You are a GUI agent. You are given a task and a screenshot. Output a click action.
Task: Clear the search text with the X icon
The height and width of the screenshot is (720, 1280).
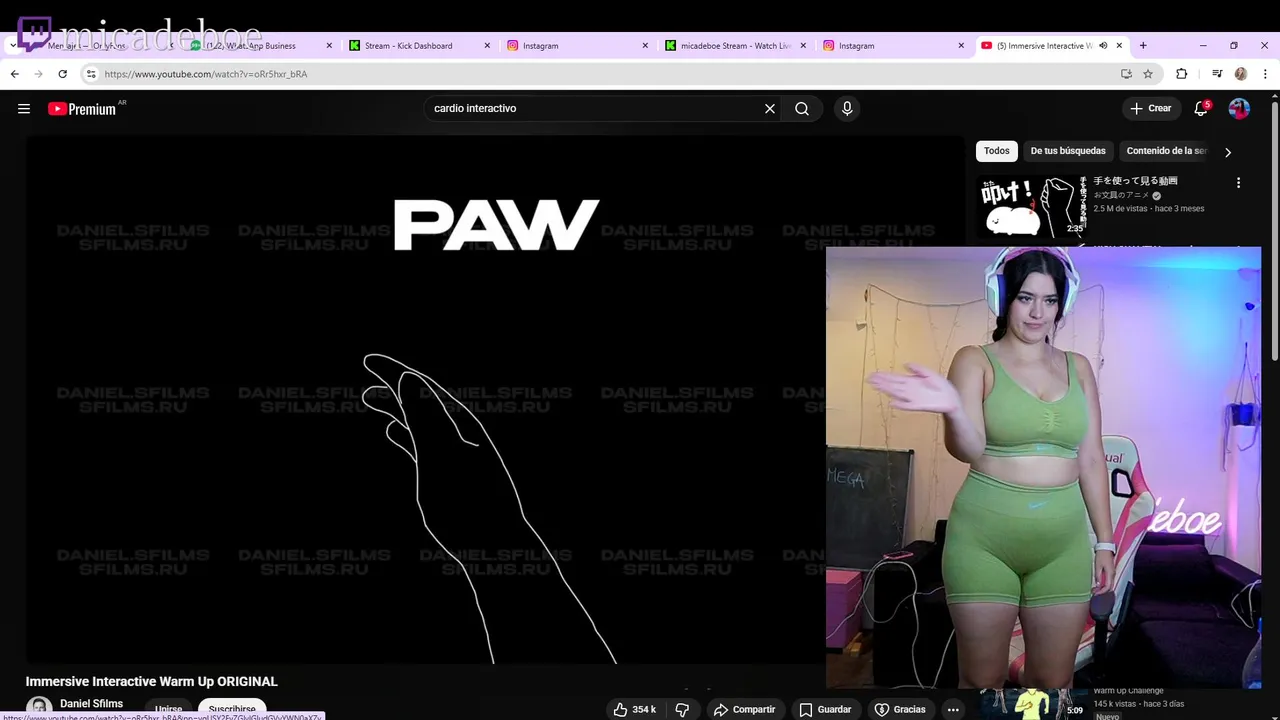tap(770, 109)
